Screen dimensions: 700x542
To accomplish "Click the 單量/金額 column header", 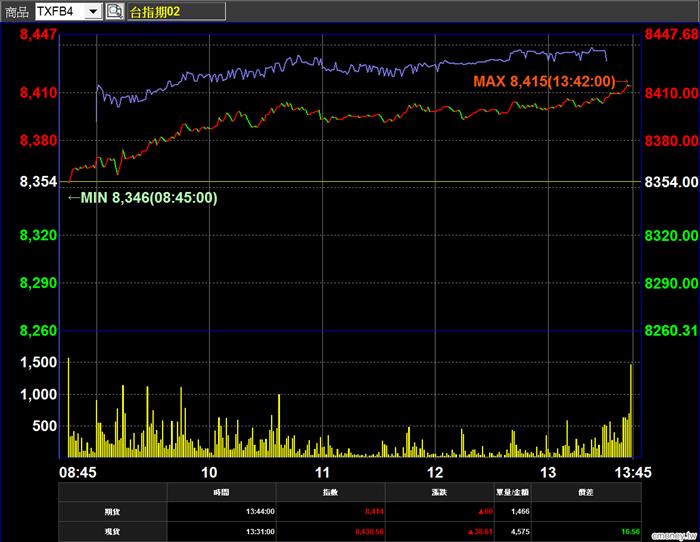I will tap(512, 492).
